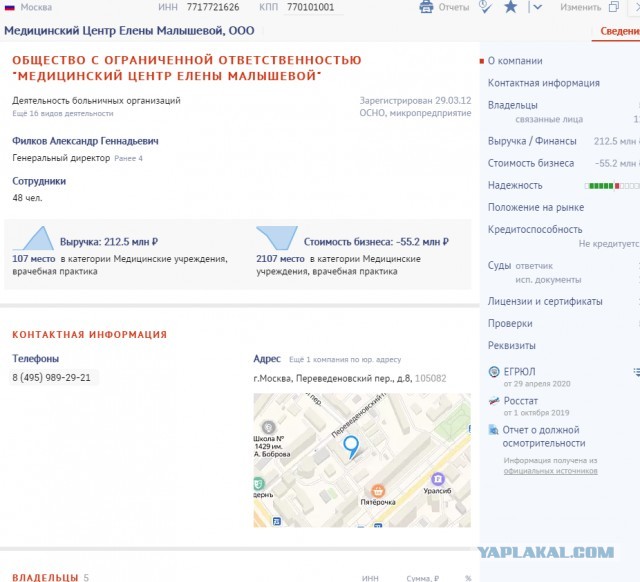
Task: Go to Владельцы in the sidebar
Action: tap(513, 105)
